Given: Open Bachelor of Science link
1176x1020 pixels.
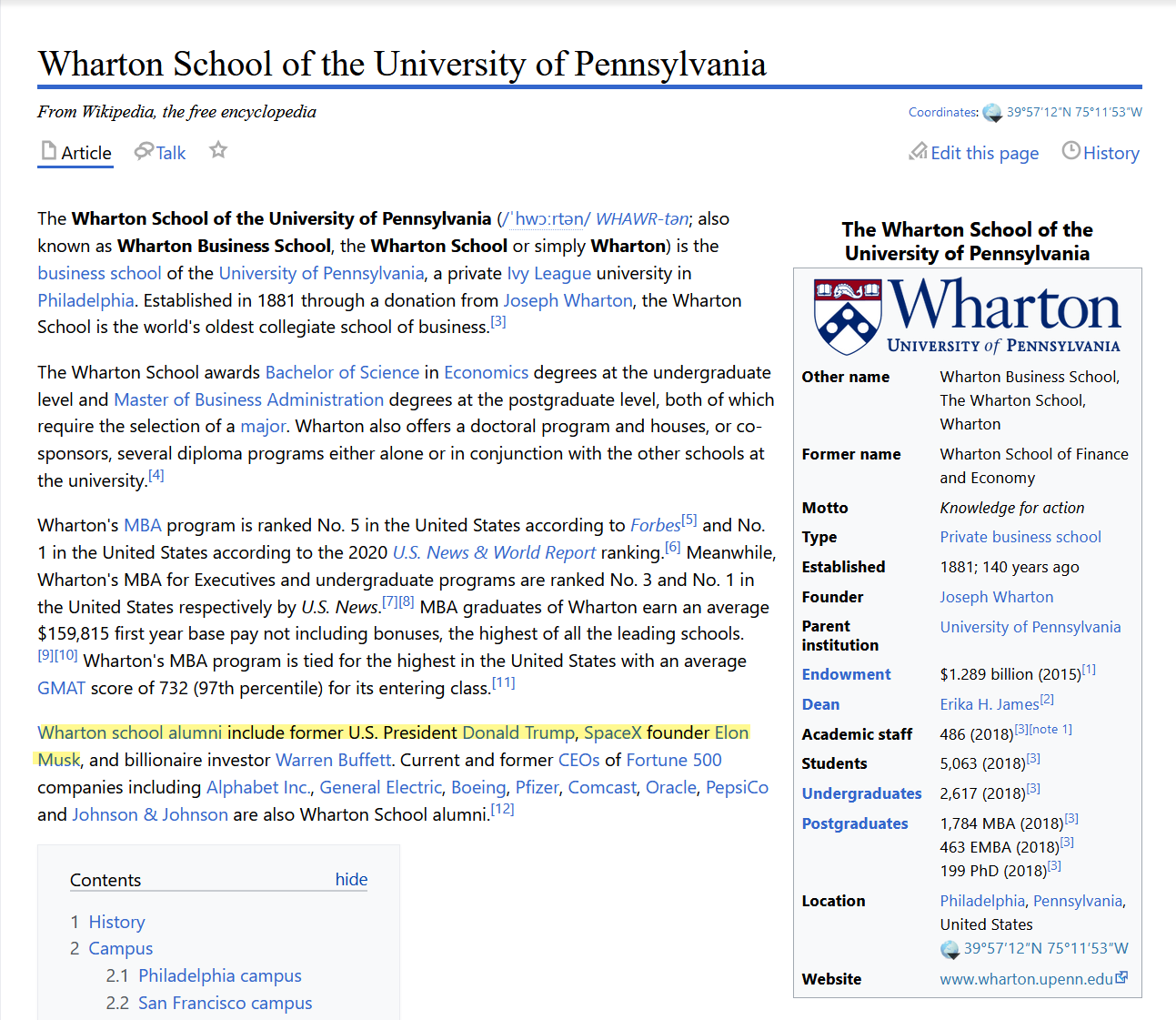Looking at the screenshot, I should click(342, 372).
